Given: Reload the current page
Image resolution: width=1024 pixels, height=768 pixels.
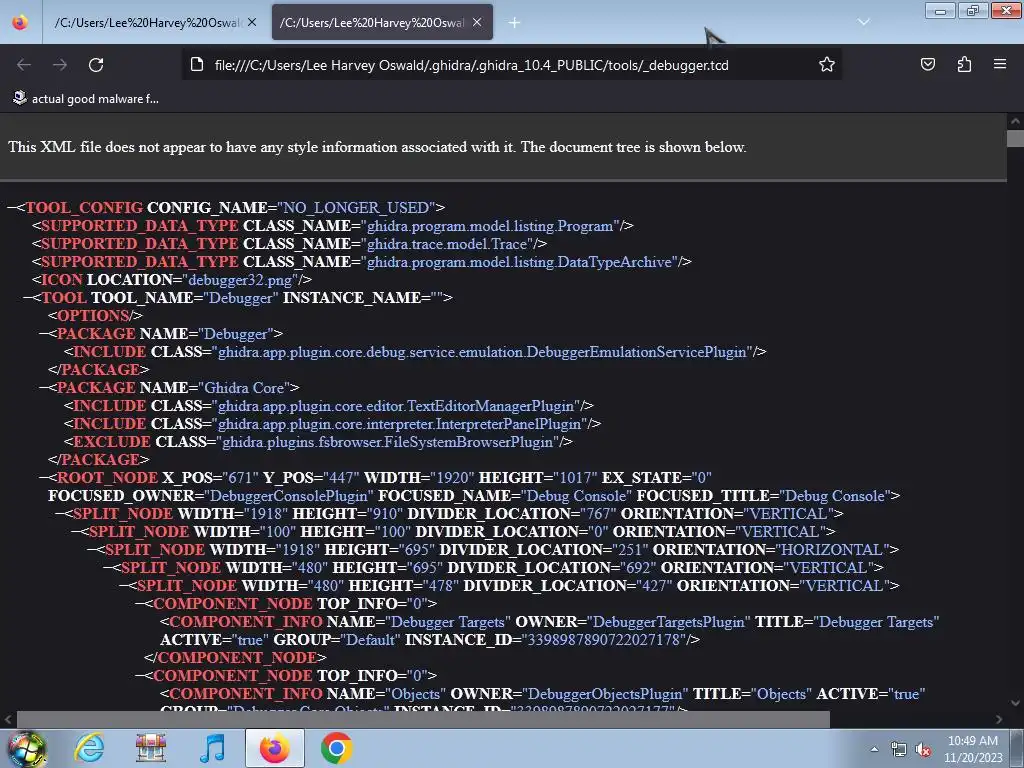Looking at the screenshot, I should click(x=96, y=65).
